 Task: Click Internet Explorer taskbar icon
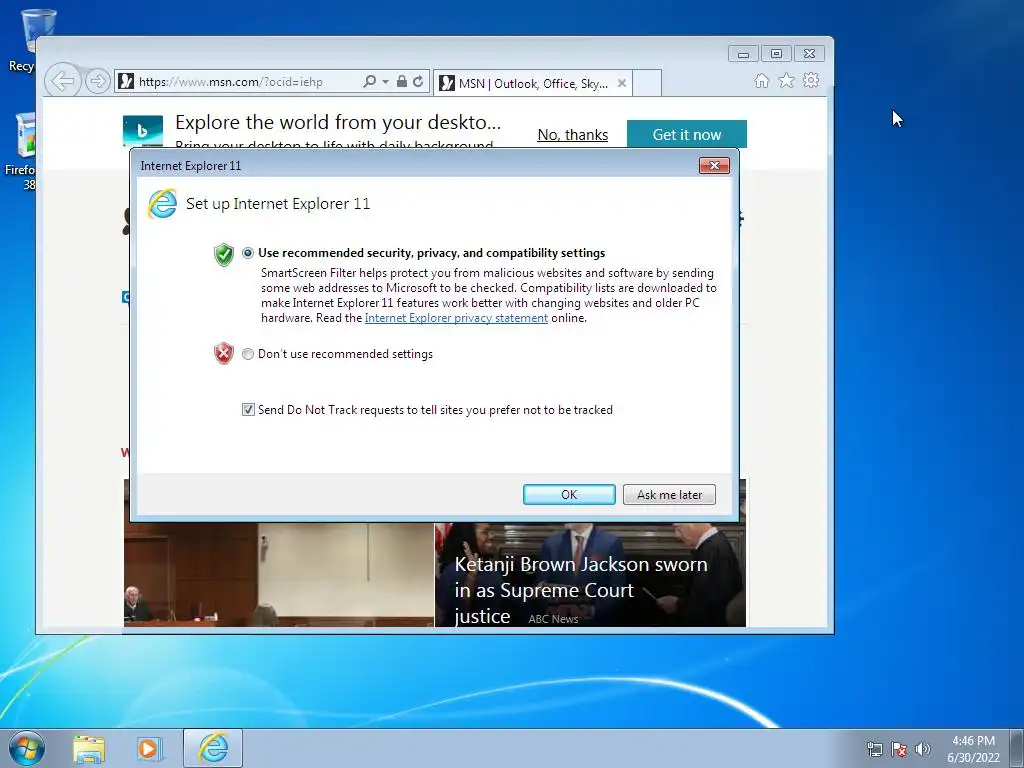point(213,748)
